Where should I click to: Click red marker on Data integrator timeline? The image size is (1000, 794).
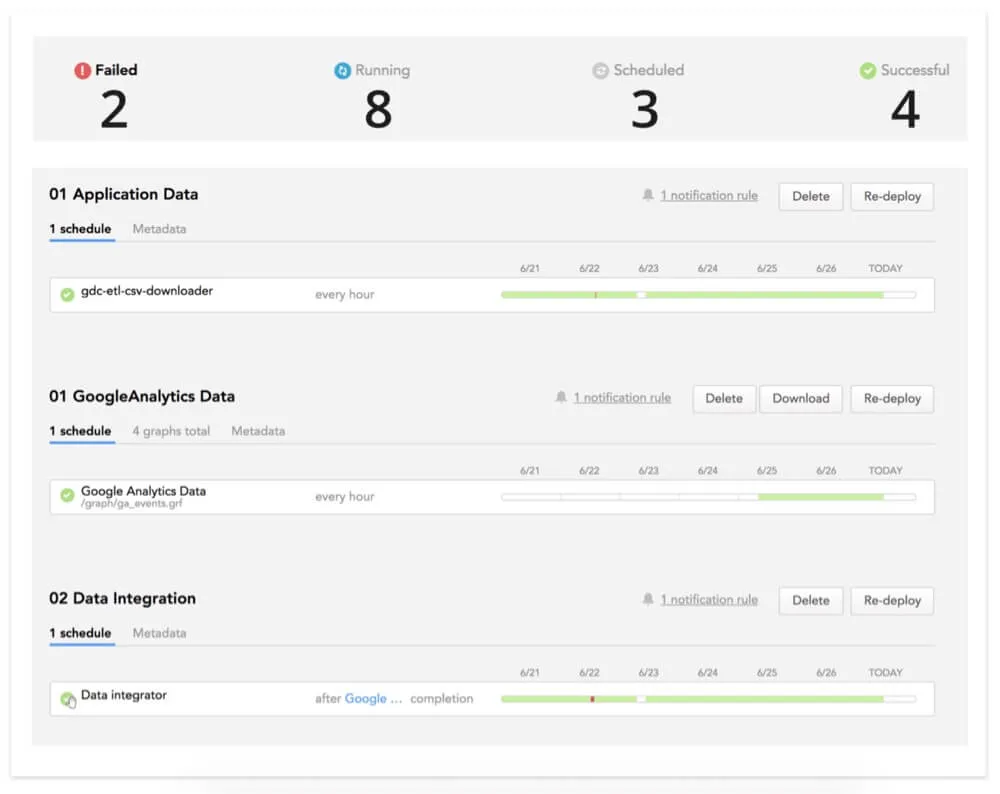click(x=592, y=699)
